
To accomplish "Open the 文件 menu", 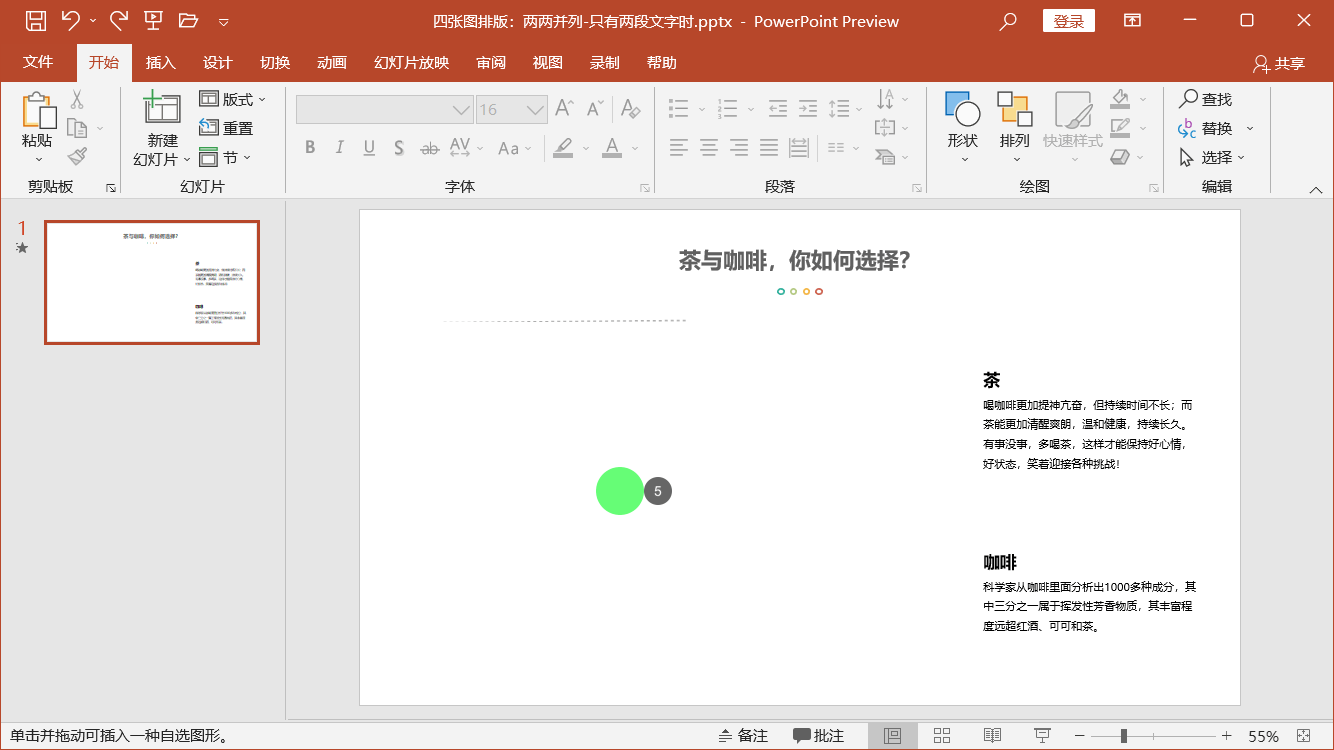I will tap(38, 62).
